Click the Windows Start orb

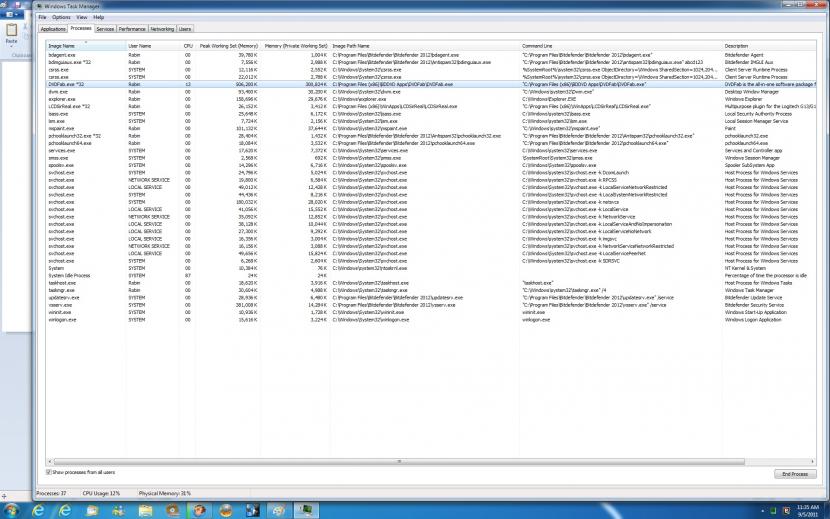[13, 509]
